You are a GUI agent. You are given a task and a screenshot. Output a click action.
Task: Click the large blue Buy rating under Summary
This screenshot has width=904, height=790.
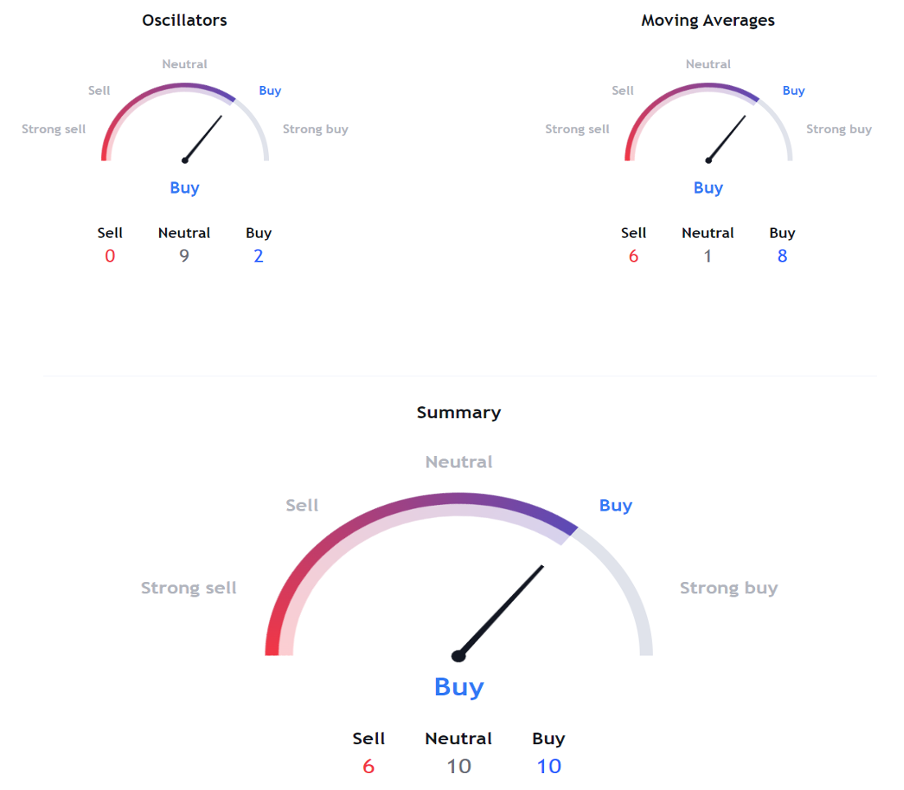click(x=459, y=687)
